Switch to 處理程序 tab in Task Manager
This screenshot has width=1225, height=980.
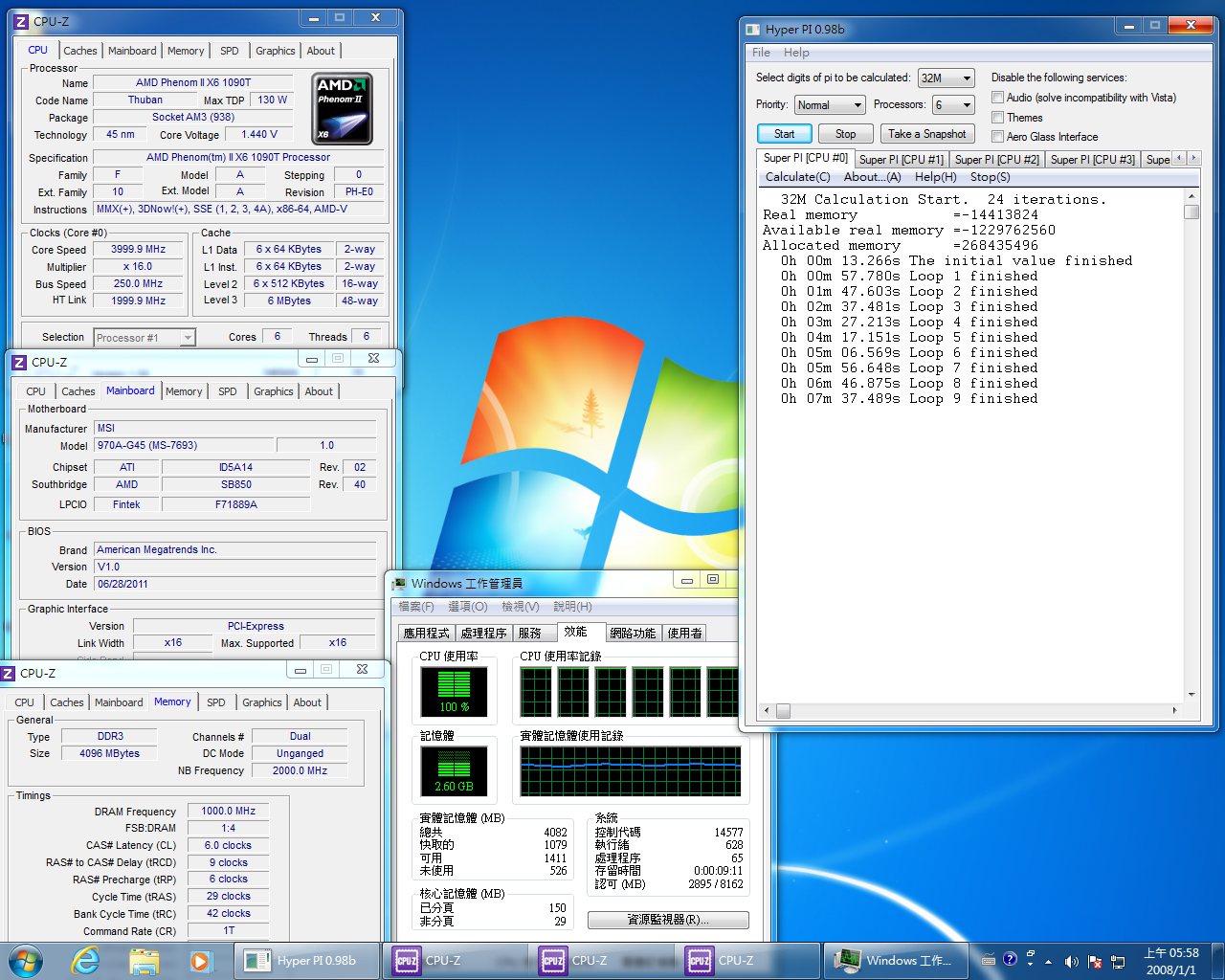click(483, 634)
